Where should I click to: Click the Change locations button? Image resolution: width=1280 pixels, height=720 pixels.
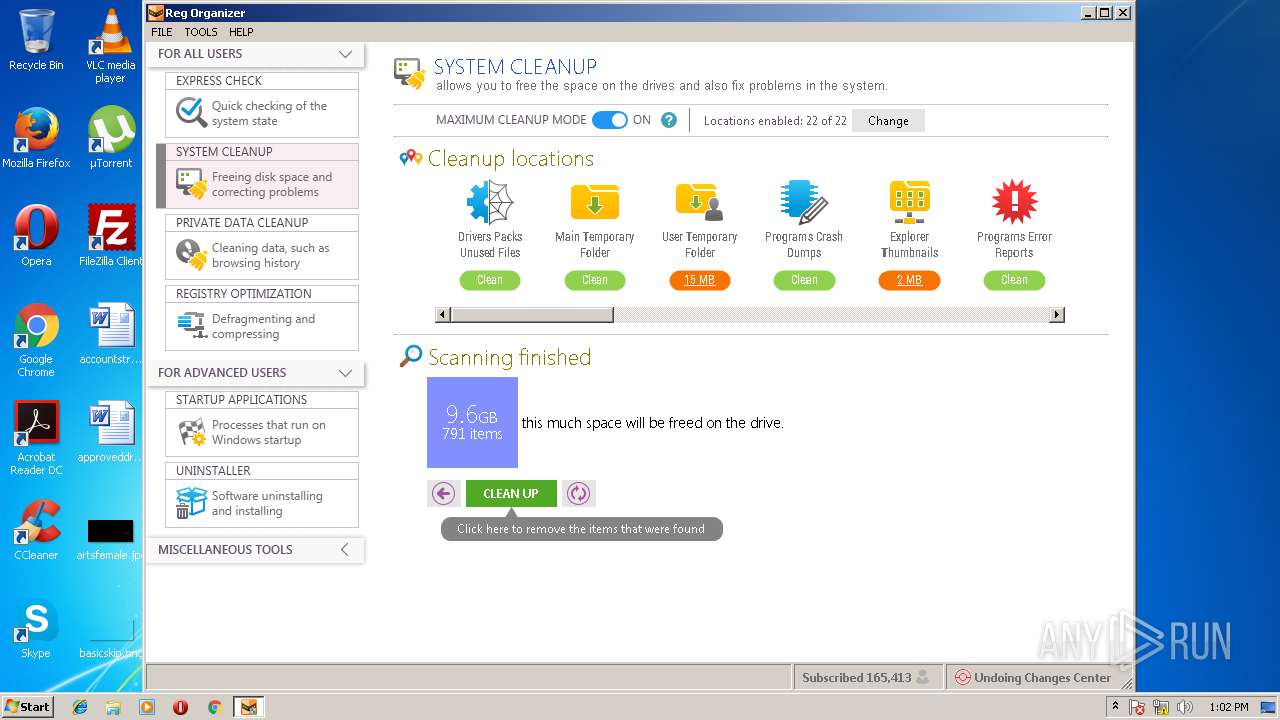tap(888, 121)
